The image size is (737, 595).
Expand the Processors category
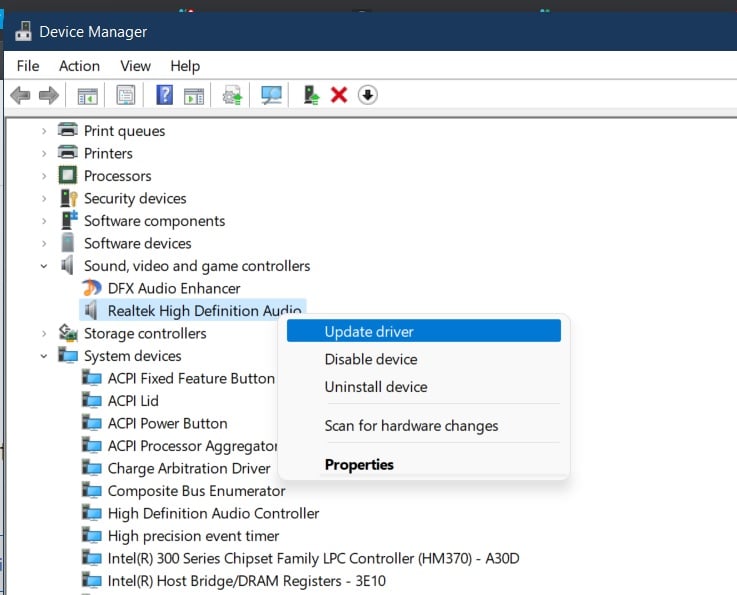click(44, 176)
